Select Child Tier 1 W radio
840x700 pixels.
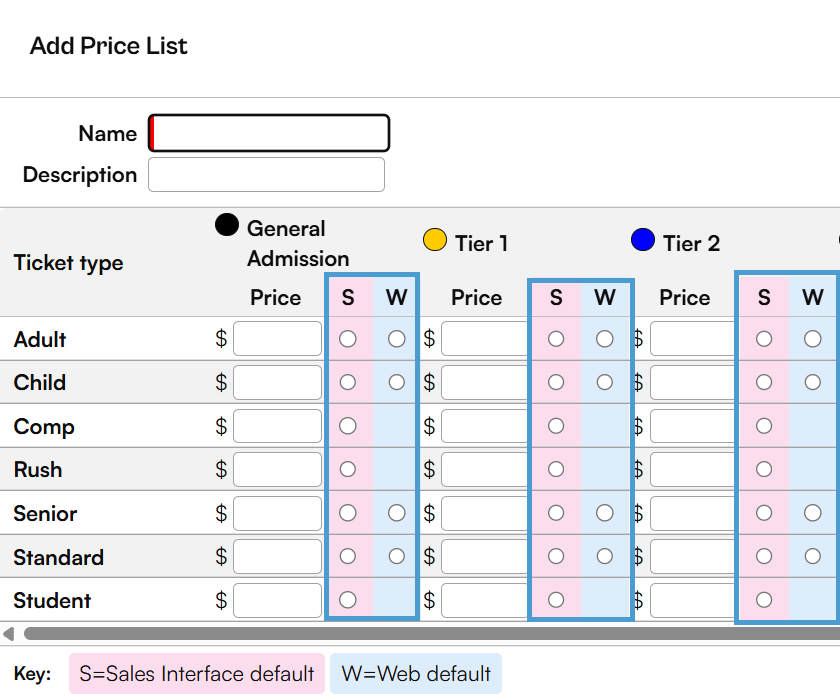point(605,382)
